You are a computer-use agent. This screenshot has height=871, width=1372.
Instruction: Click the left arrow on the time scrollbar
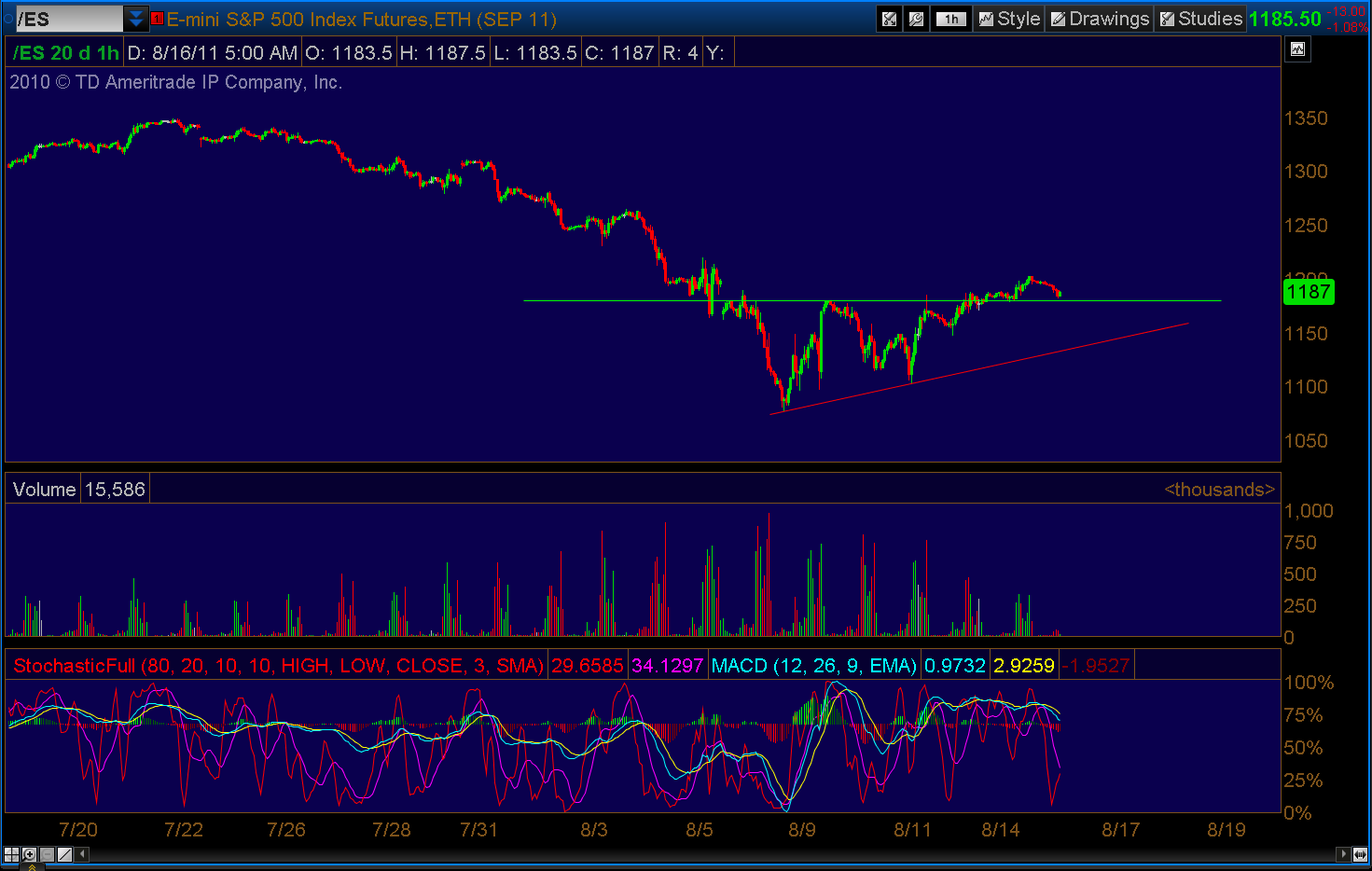82,854
